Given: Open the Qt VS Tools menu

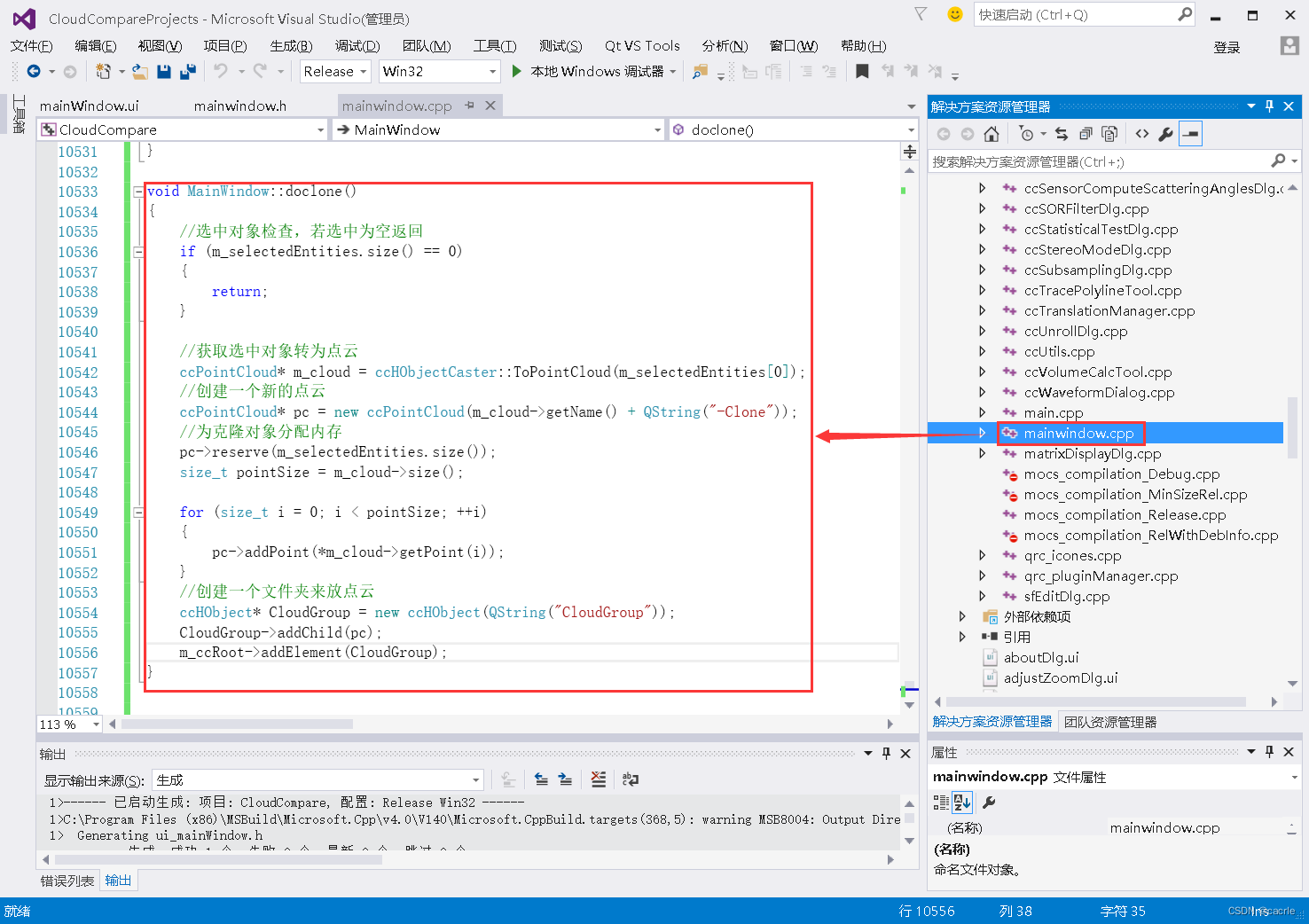Looking at the screenshot, I should click(642, 46).
